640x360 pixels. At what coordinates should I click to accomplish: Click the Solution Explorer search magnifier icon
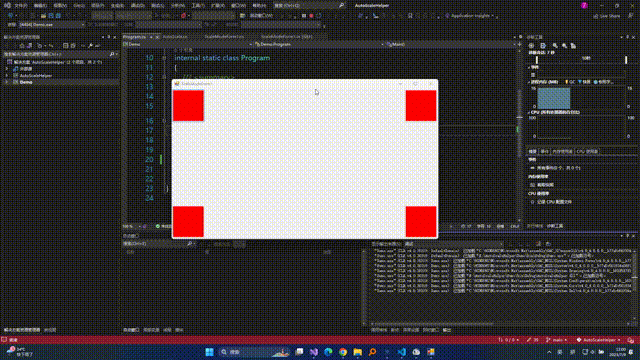coord(112,54)
